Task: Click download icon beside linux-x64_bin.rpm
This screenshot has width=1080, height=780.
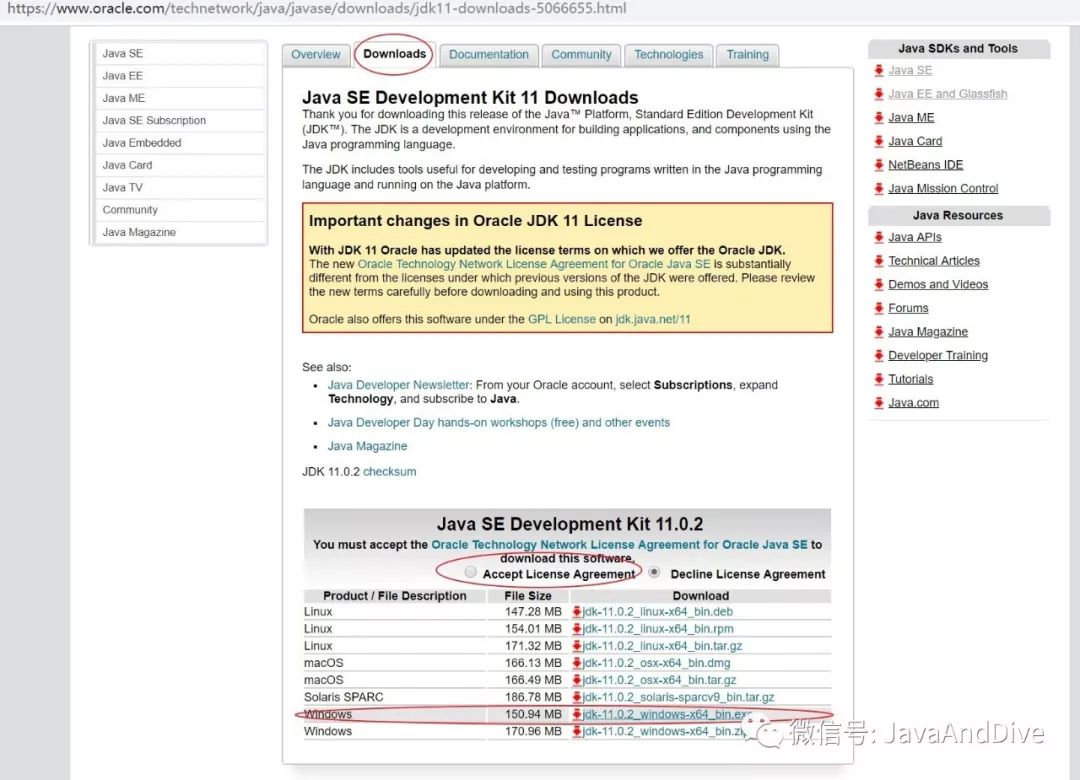Action: tap(577, 629)
